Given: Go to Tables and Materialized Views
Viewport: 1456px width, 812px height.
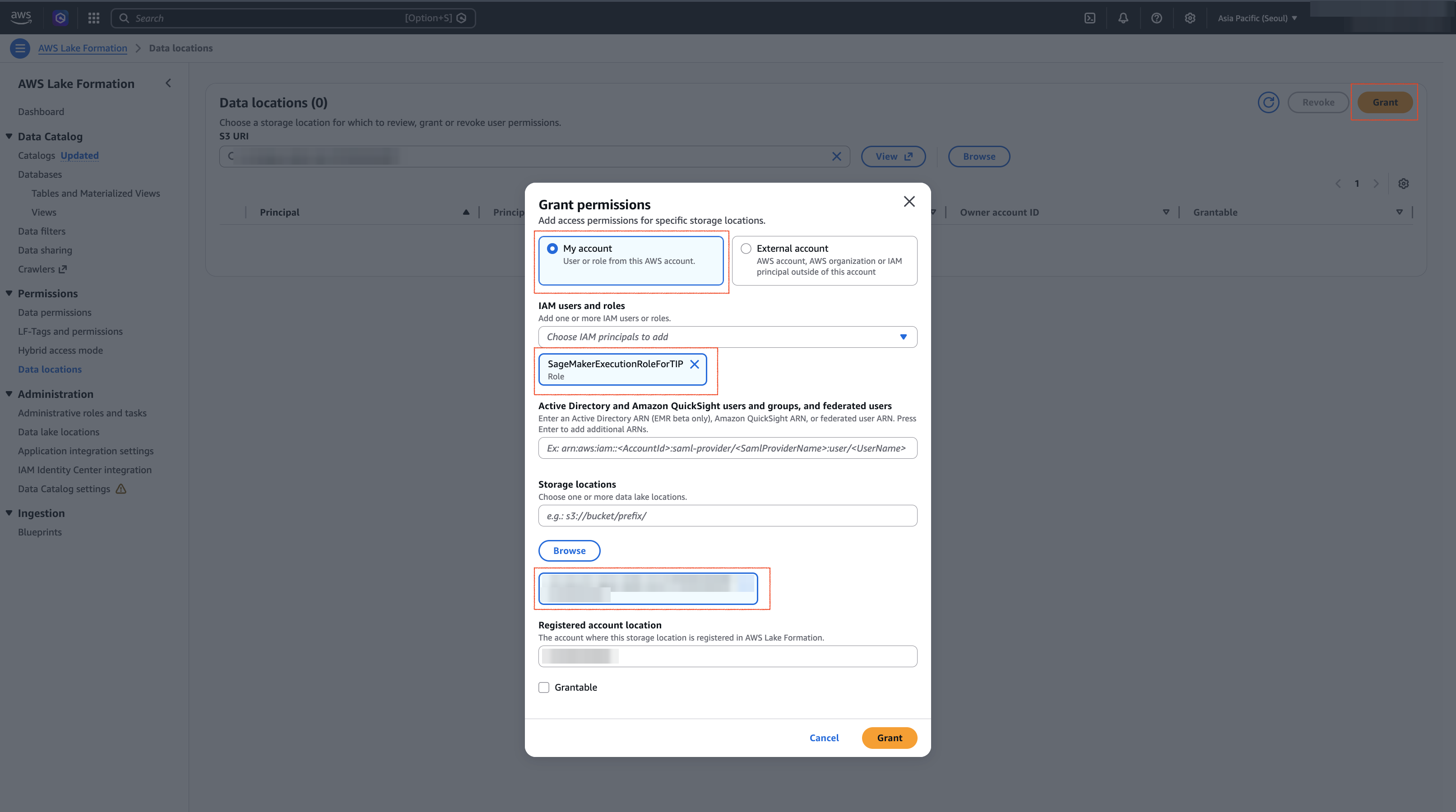Looking at the screenshot, I should [96, 193].
